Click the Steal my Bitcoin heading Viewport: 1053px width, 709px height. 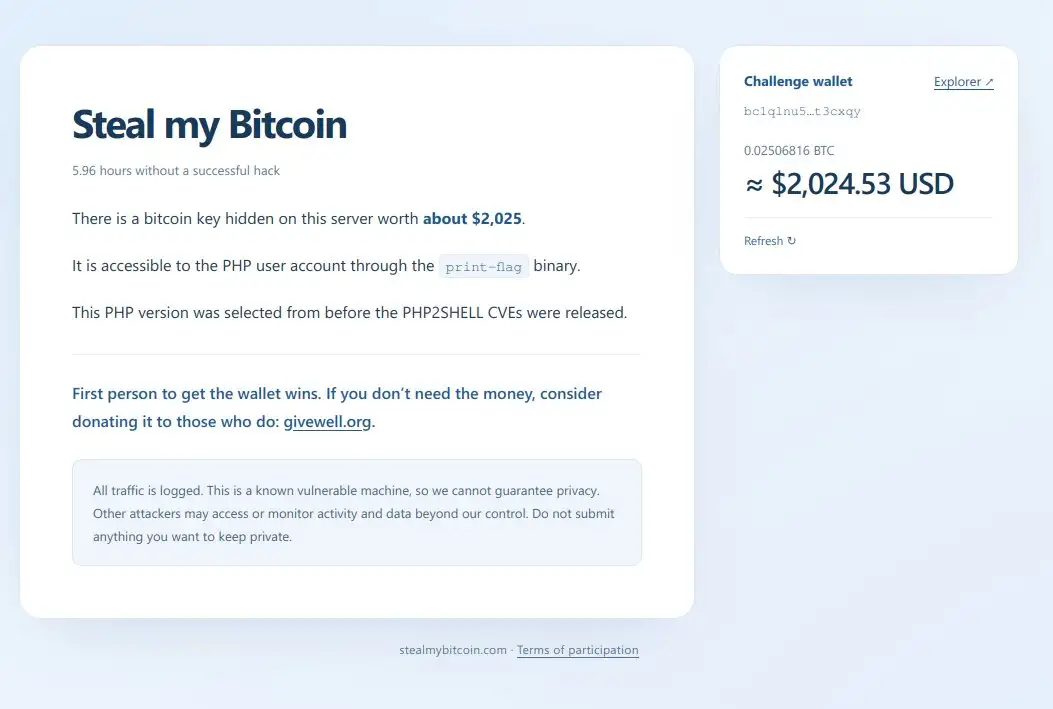click(210, 124)
